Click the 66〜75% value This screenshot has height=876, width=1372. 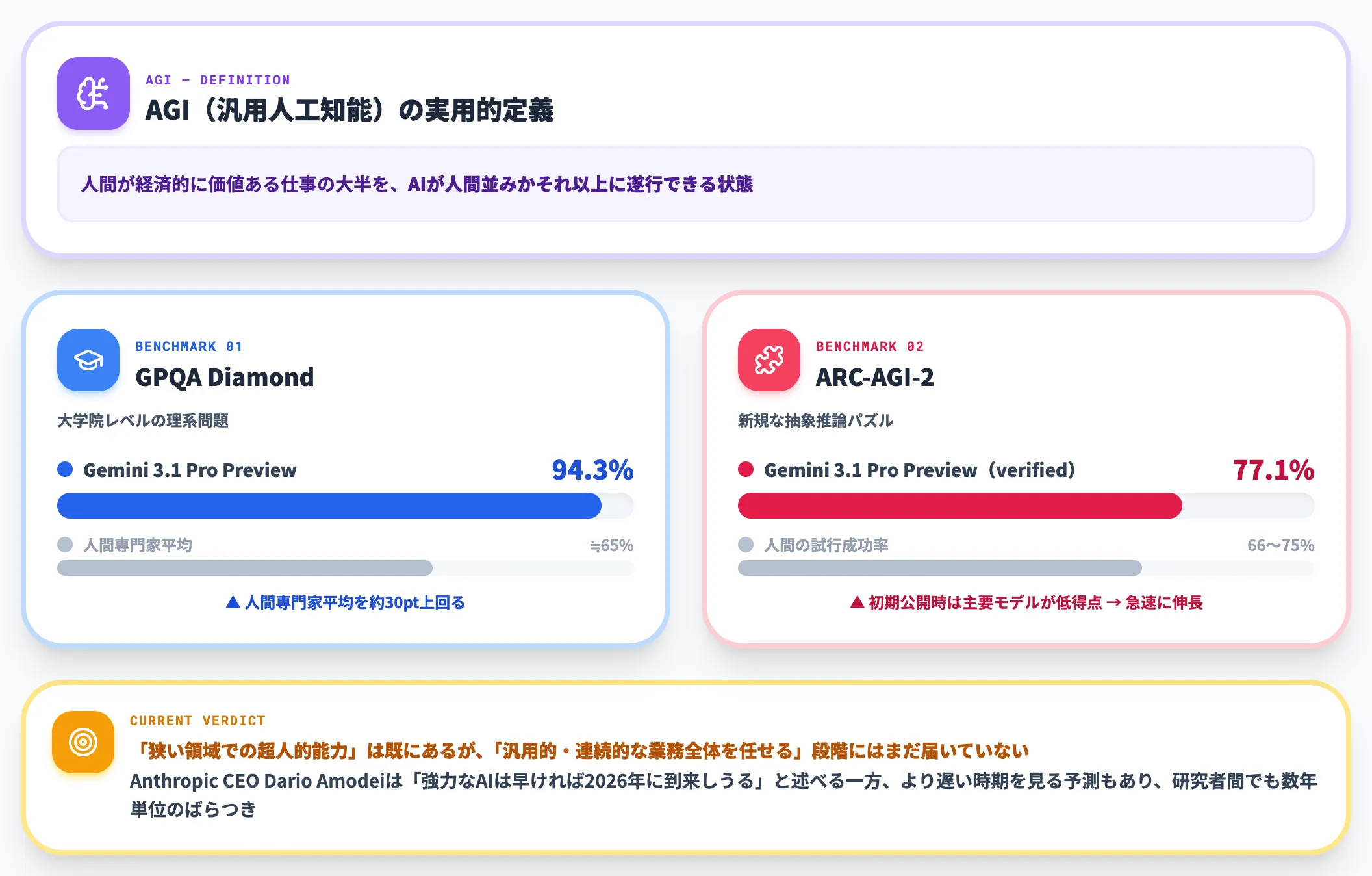1281,545
